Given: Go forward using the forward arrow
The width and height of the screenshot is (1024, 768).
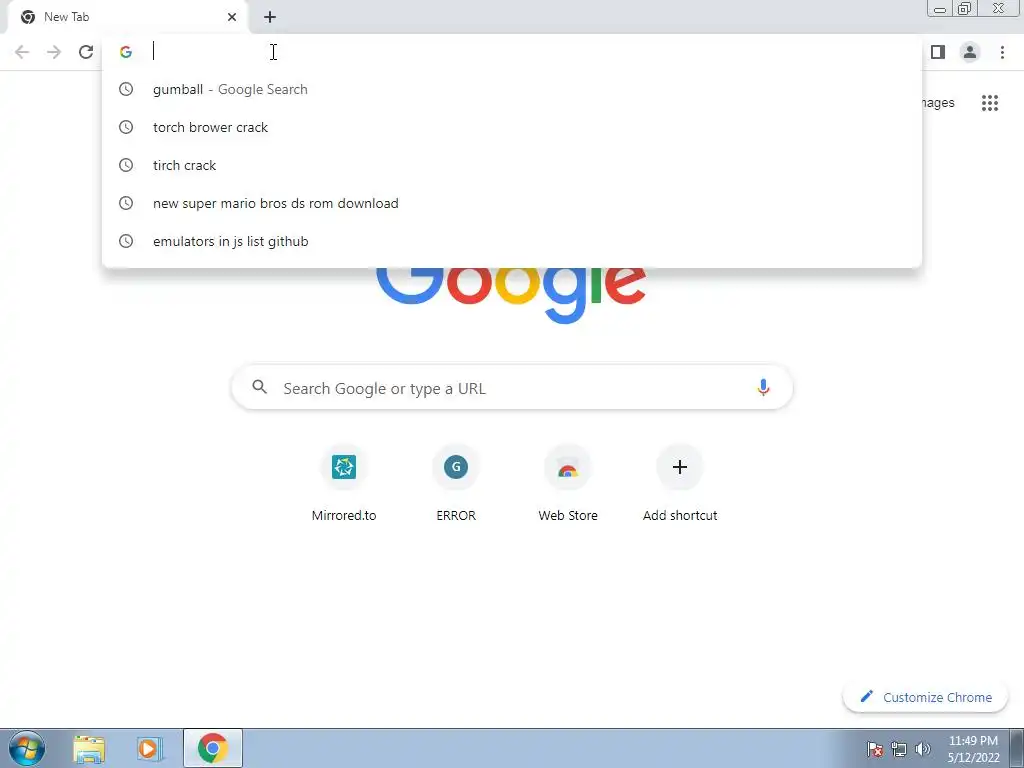Looking at the screenshot, I should (x=54, y=52).
